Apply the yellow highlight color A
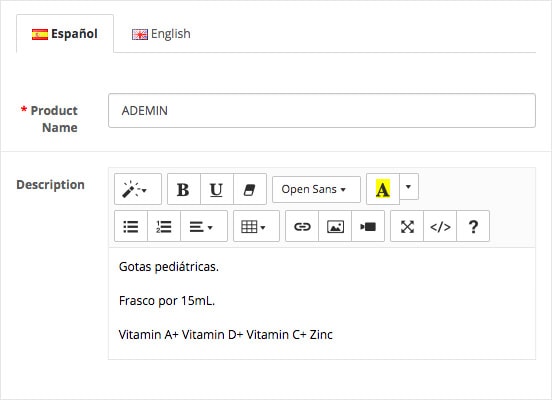This screenshot has height=400, width=552. 383,189
